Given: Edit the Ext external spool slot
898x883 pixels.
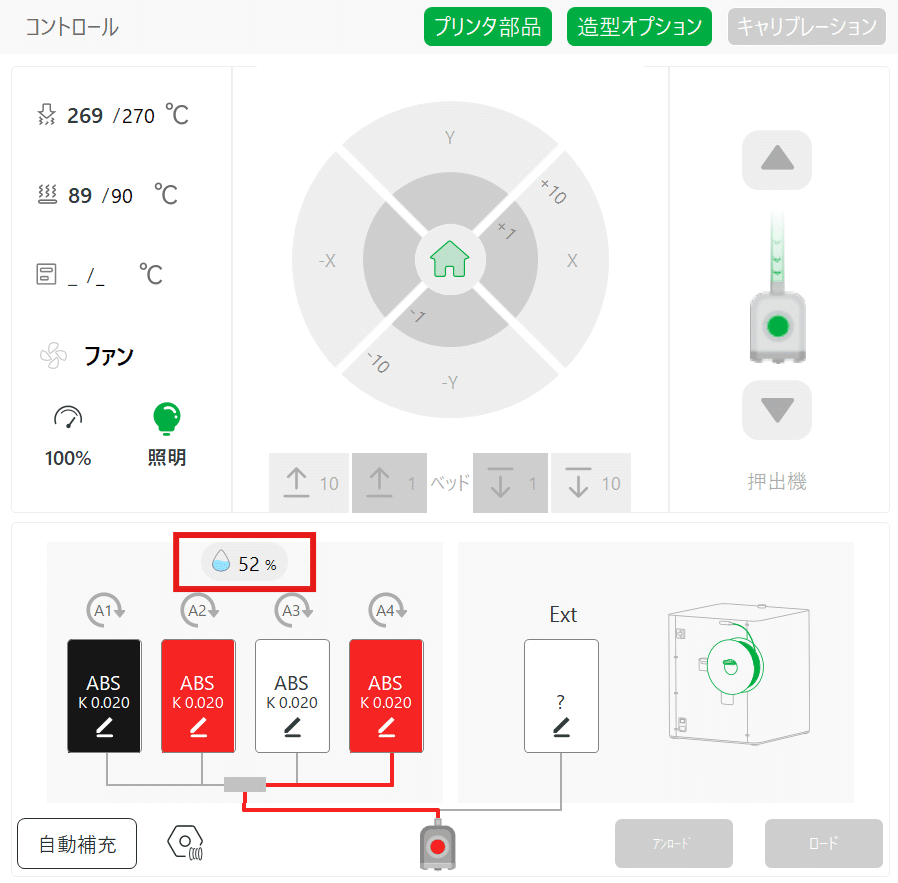Looking at the screenshot, I should point(561,727).
